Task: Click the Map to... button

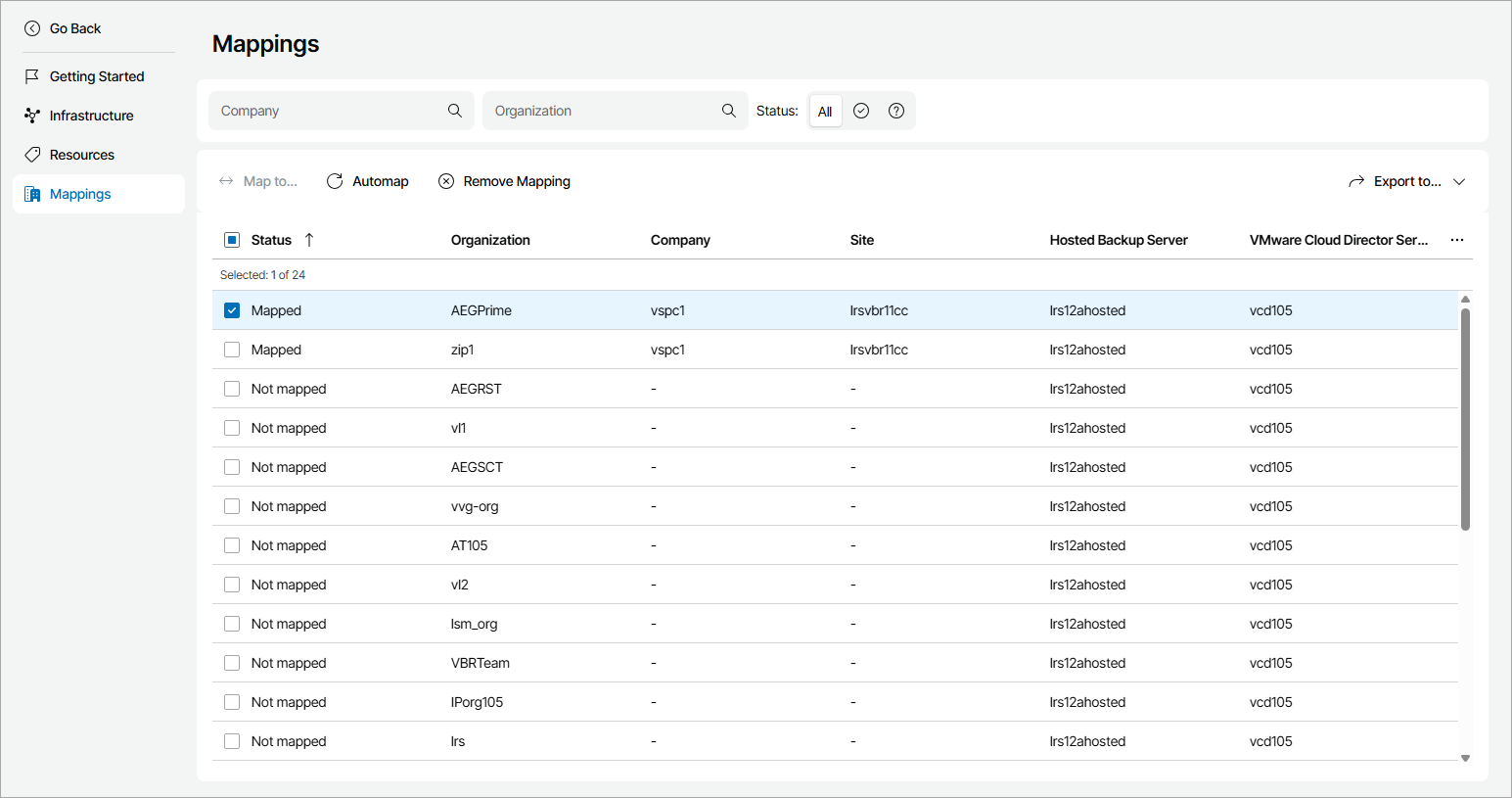Action: 258,181
